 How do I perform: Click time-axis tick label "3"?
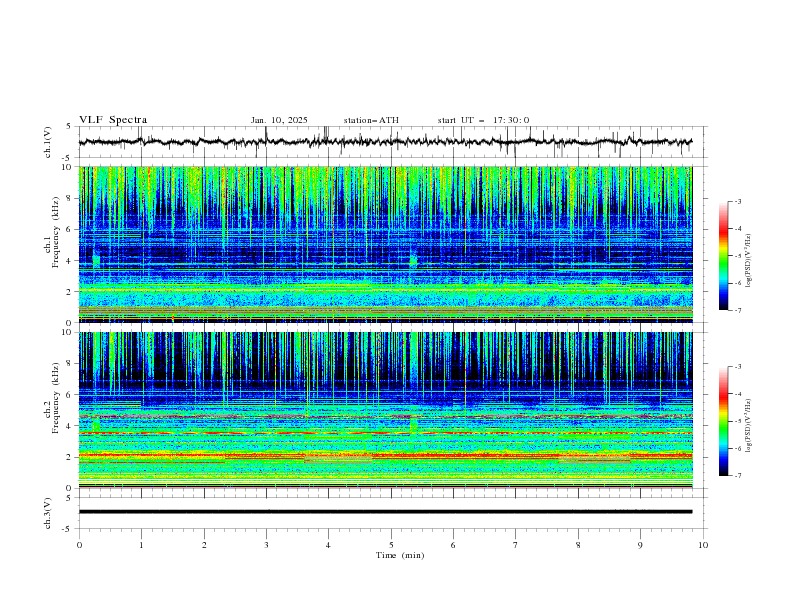[x=266, y=545]
